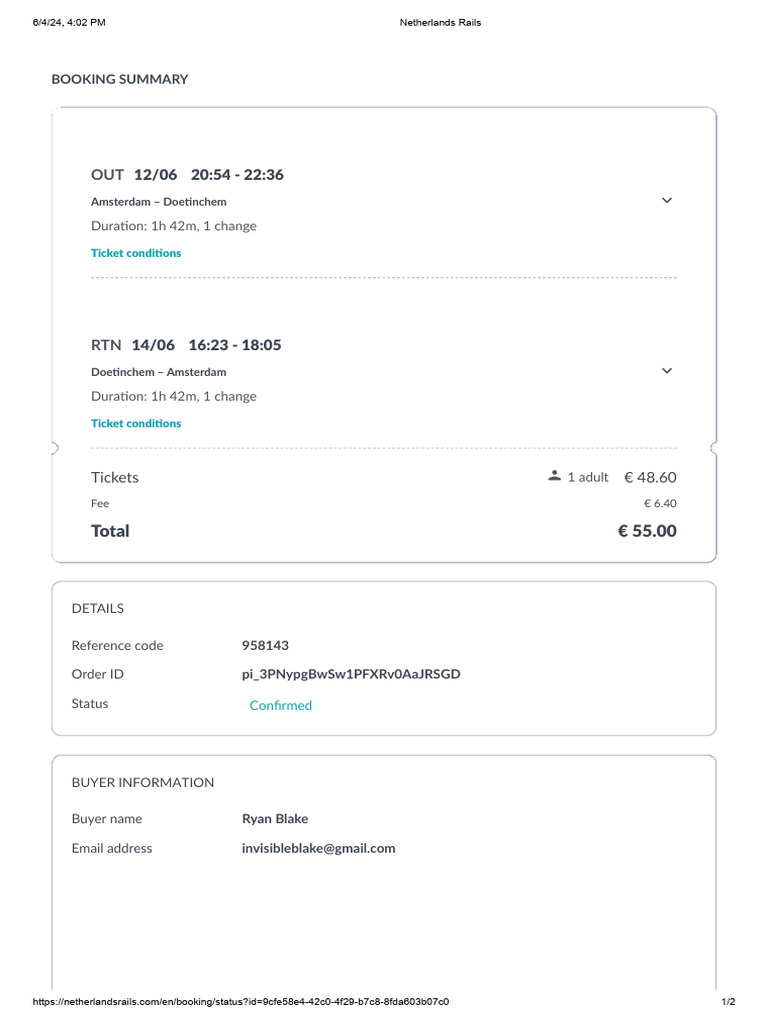
Task: Click the RTN 14/06 return time heading
Action: (x=186, y=345)
